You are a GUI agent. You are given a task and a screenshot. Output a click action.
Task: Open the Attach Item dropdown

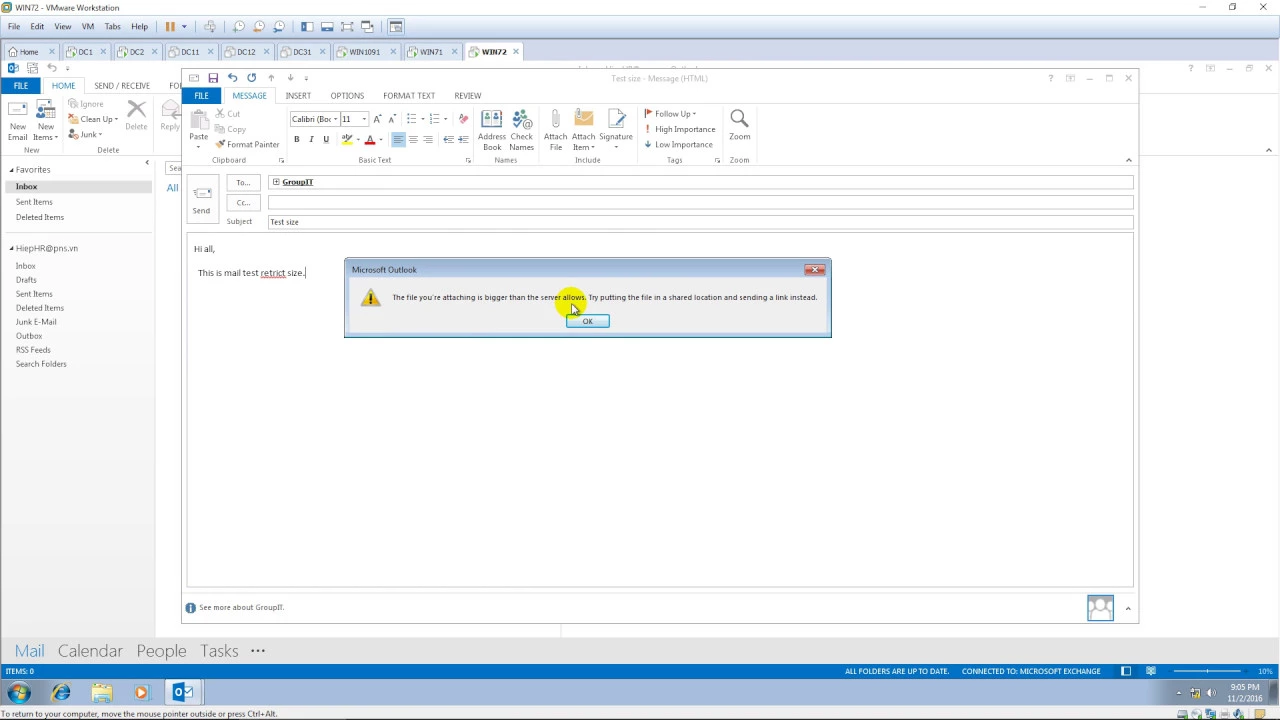(x=584, y=130)
